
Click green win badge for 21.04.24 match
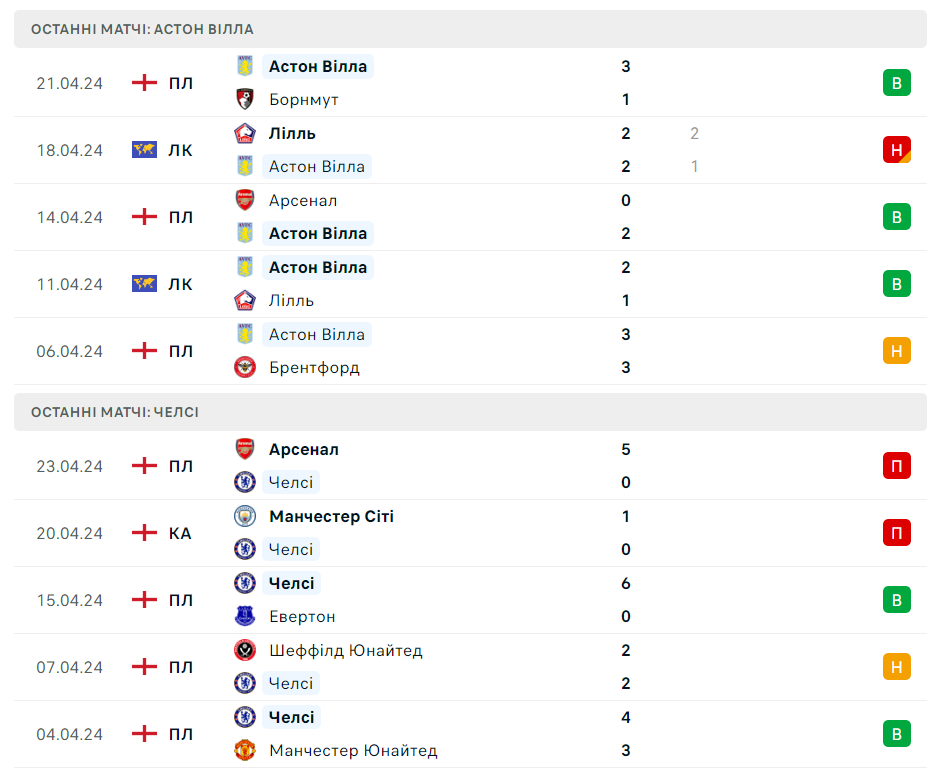pyautogui.click(x=896, y=83)
